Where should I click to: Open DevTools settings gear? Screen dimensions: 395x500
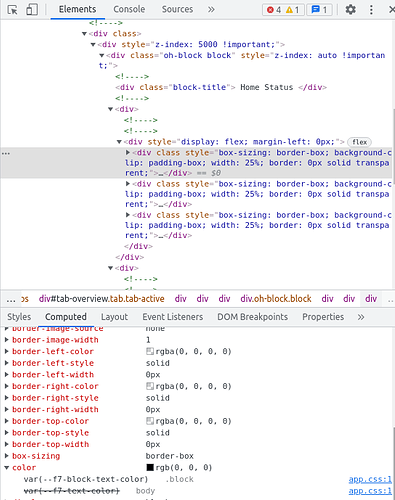(350, 9)
